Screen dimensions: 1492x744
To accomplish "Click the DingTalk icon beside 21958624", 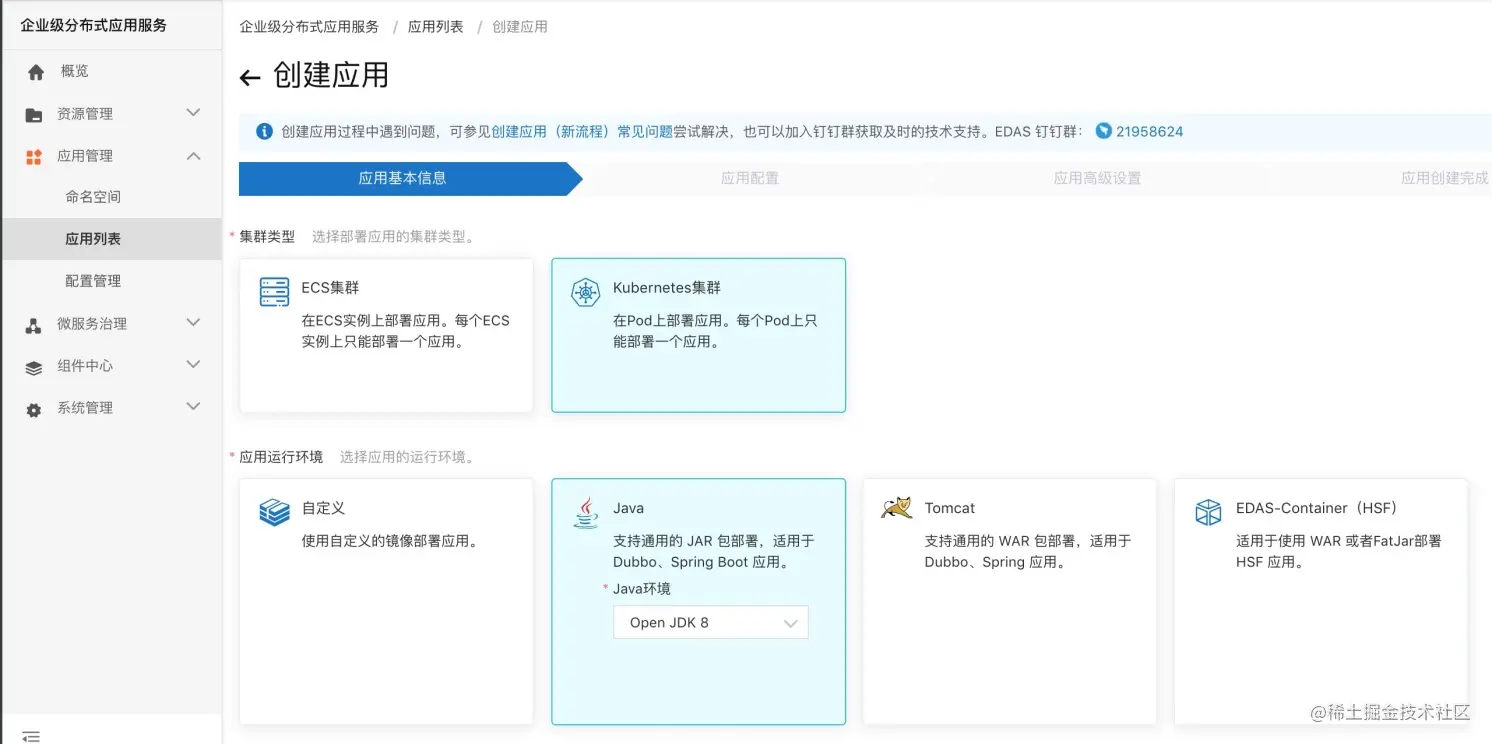I will tap(1104, 131).
